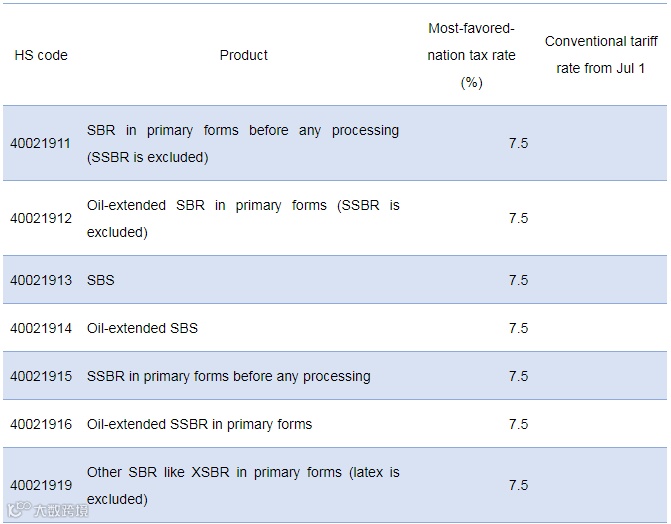Click the SBS product cell
671x524 pixels.
tap(101, 280)
